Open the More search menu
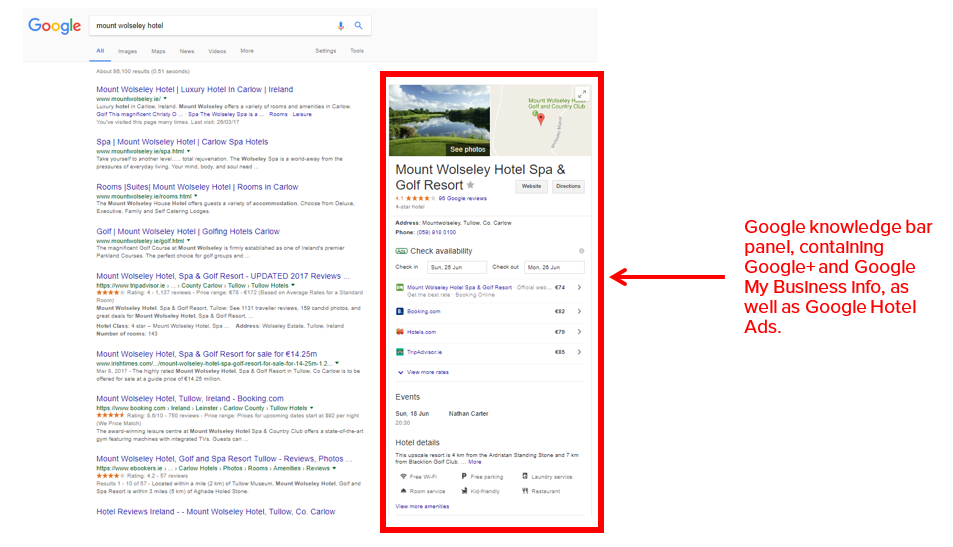 coord(247,51)
